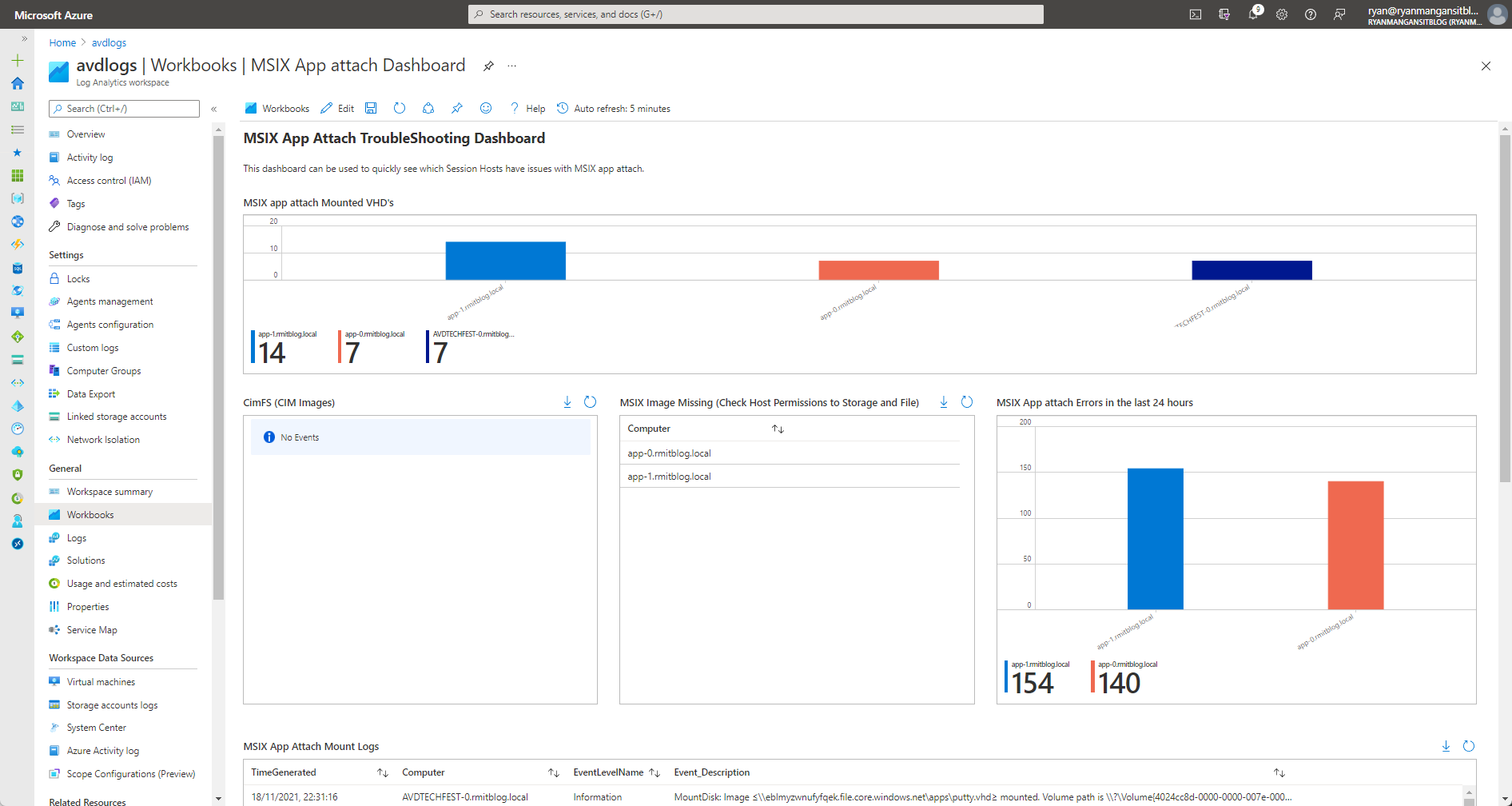Click the Workbooks toolbar button
1512x806 pixels.
(x=277, y=108)
